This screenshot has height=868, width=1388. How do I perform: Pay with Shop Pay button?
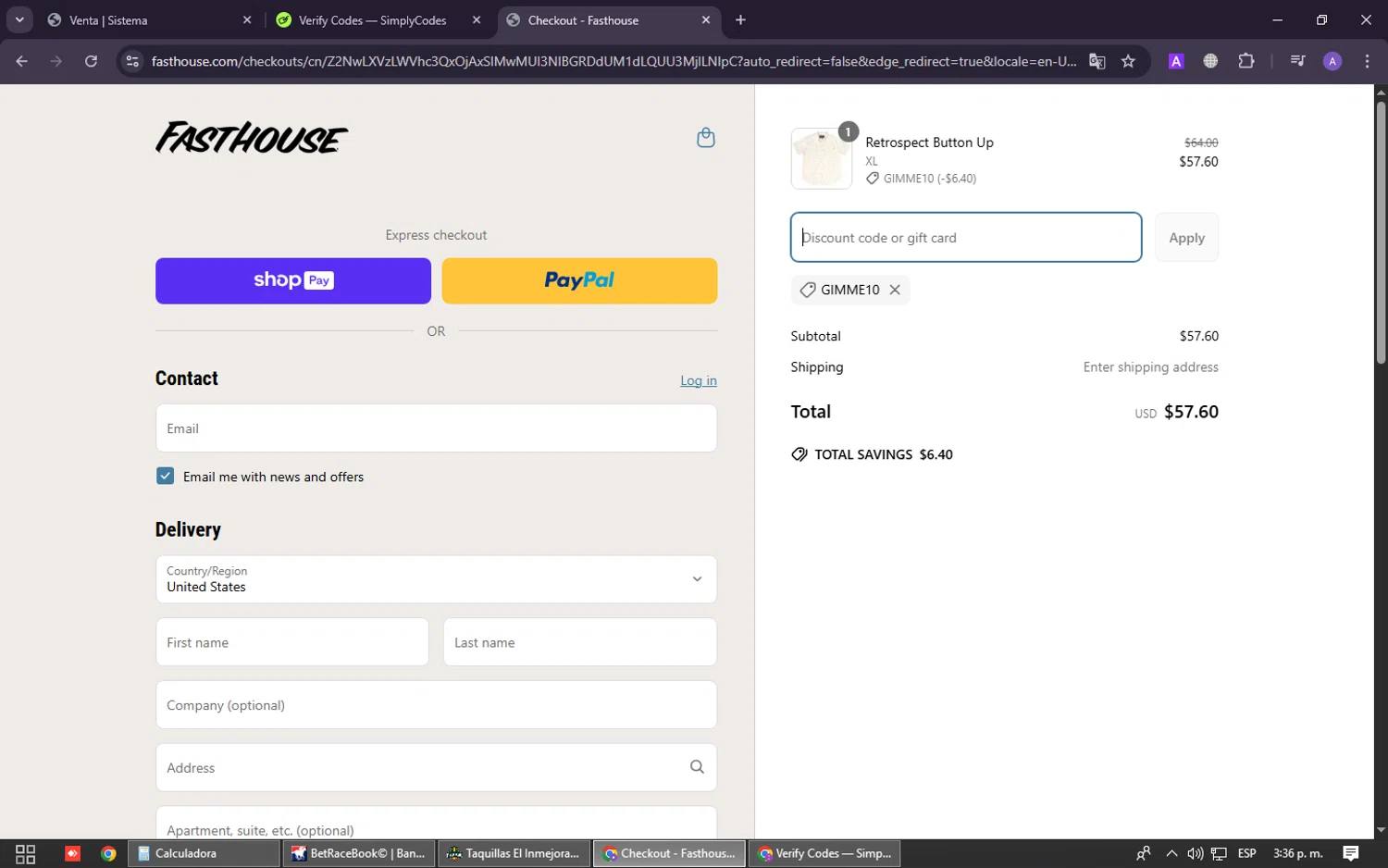292,280
